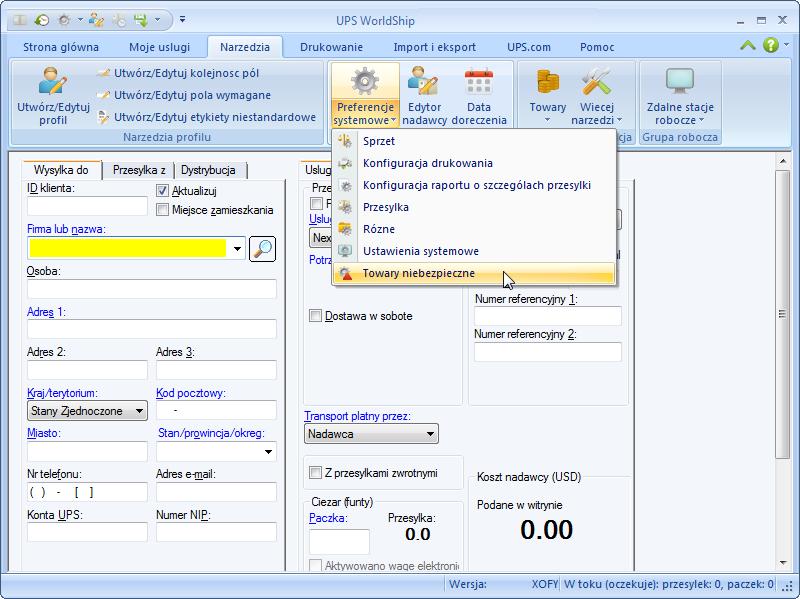Click the history clock icon in quick toolbar

coord(41,20)
